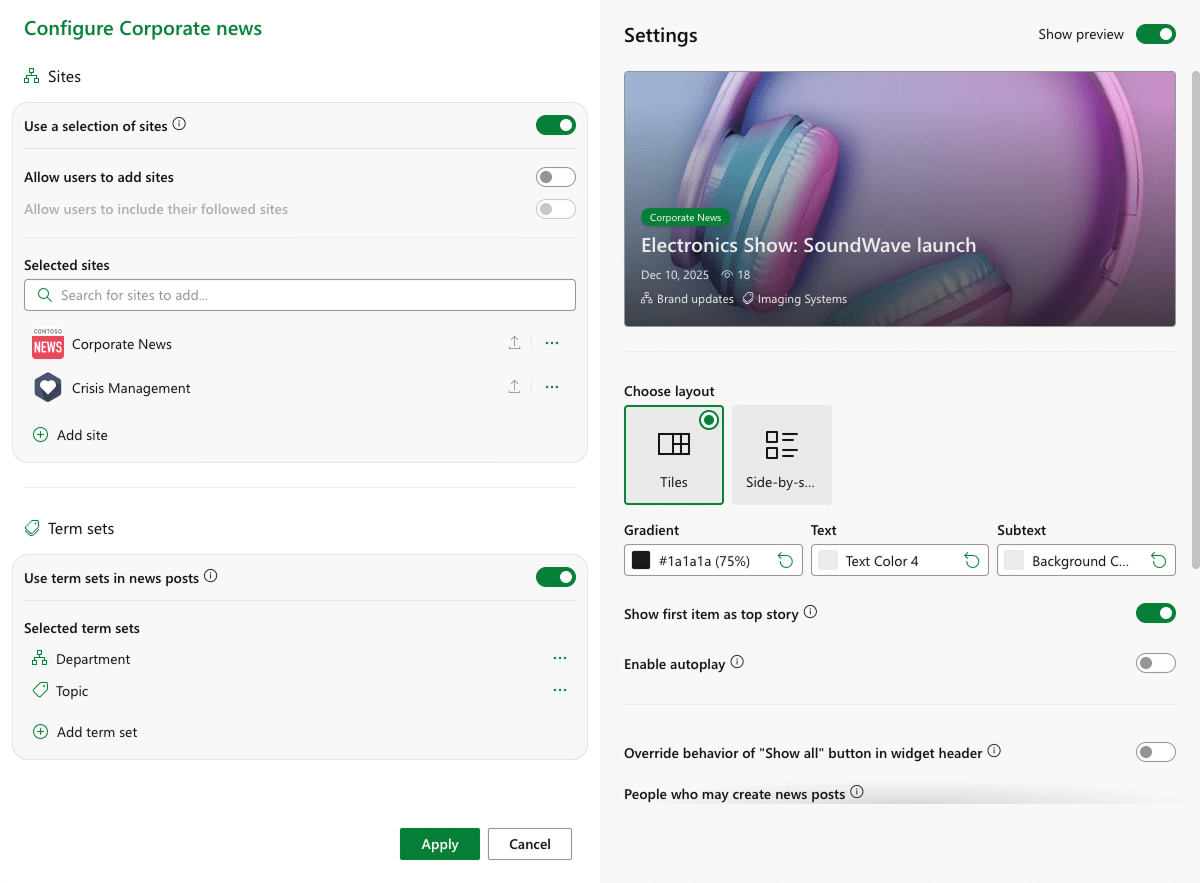The image size is (1200, 883).
Task: Reset the Text color setting
Action: [971, 561]
